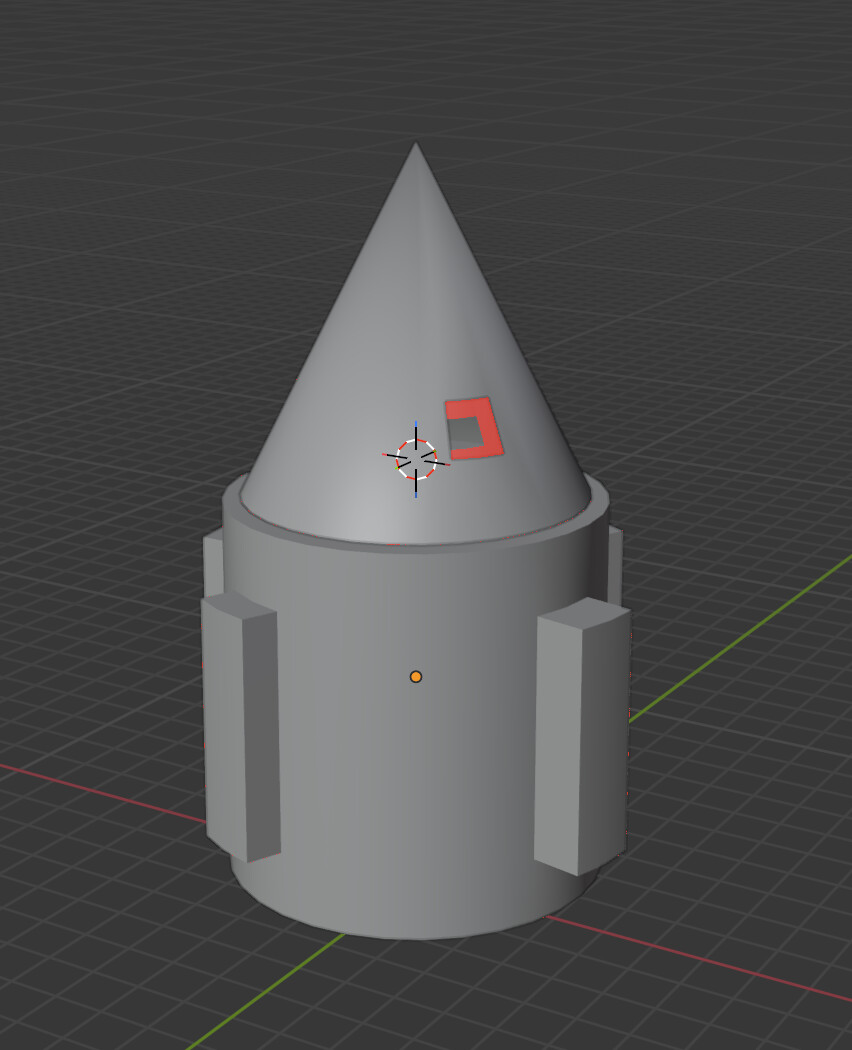Image resolution: width=852 pixels, height=1050 pixels.
Task: Click the back-left block behind the cylinder
Action: 212,565
